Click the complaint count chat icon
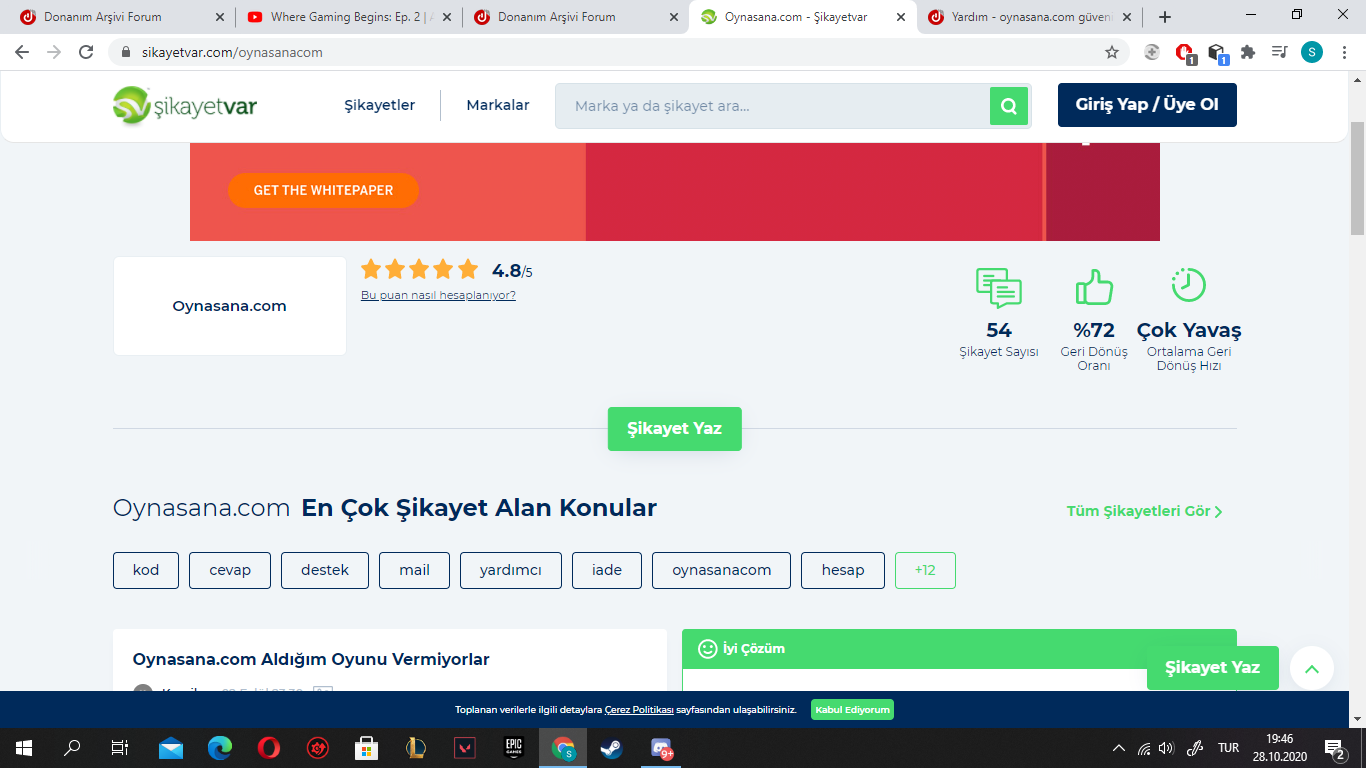 [999, 288]
